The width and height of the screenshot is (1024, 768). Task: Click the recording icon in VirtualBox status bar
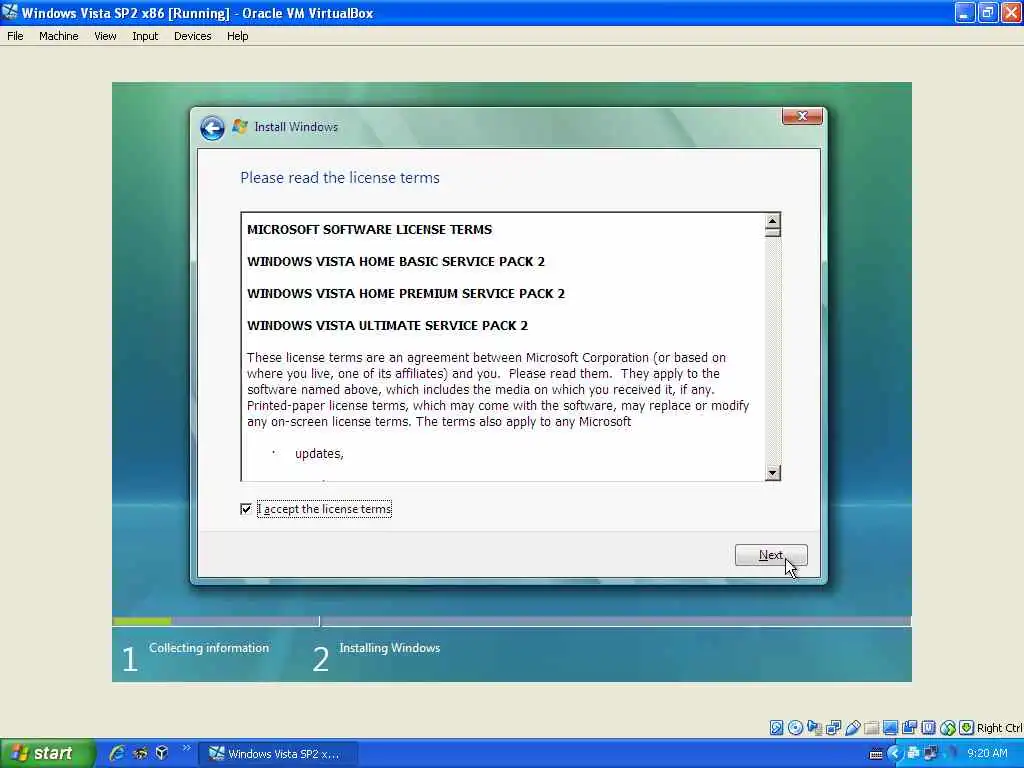pyautogui.click(x=909, y=728)
